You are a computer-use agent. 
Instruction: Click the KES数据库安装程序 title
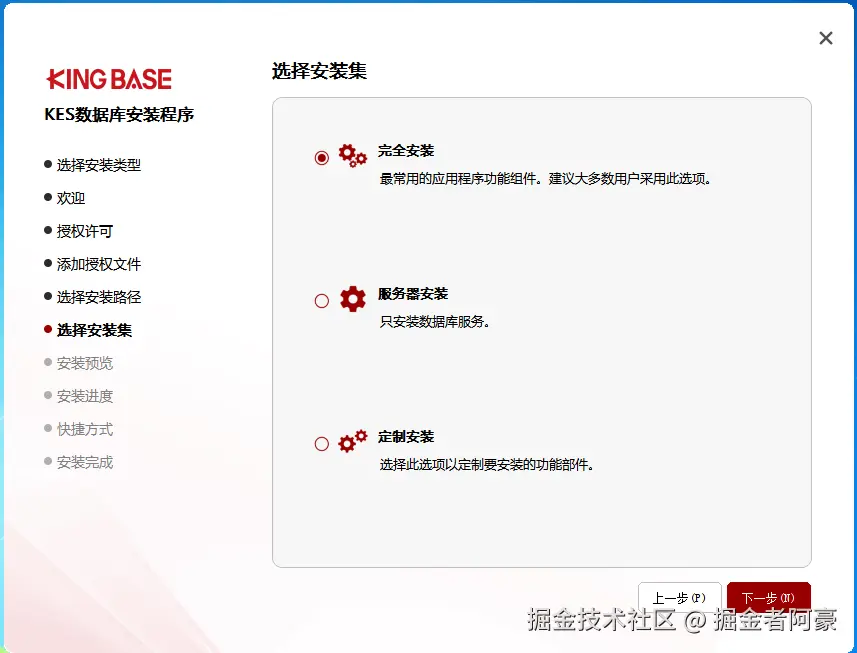point(119,115)
